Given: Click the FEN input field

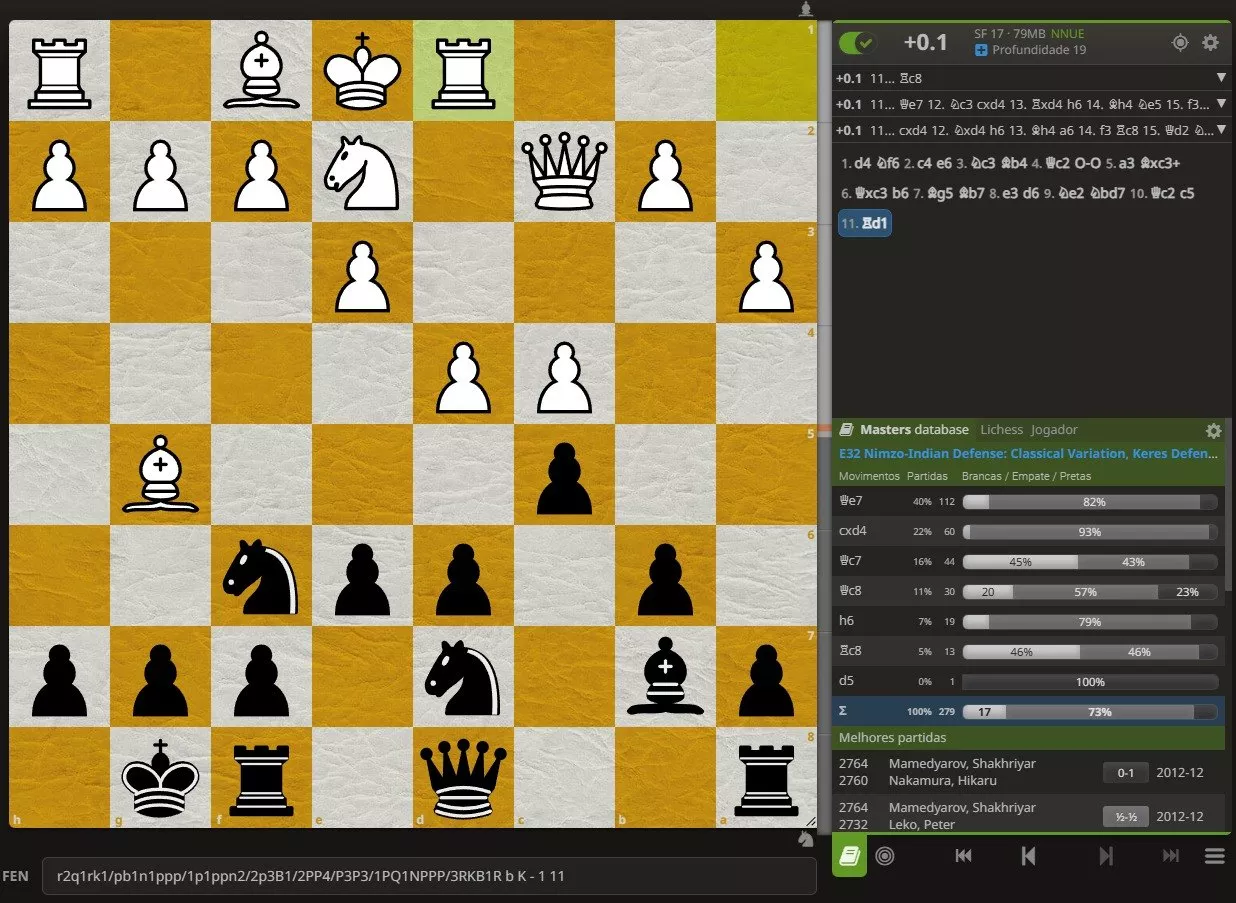Looking at the screenshot, I should pos(431,876).
